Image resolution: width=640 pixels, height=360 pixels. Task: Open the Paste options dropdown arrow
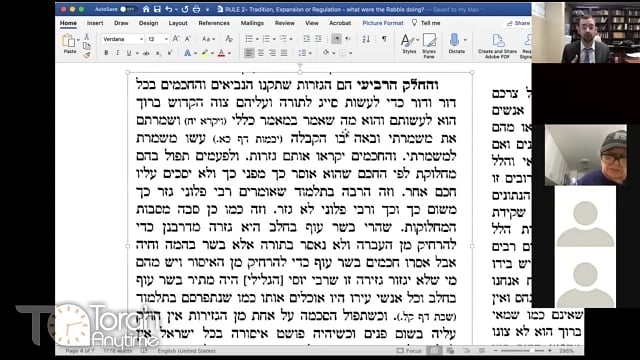(x=78, y=40)
